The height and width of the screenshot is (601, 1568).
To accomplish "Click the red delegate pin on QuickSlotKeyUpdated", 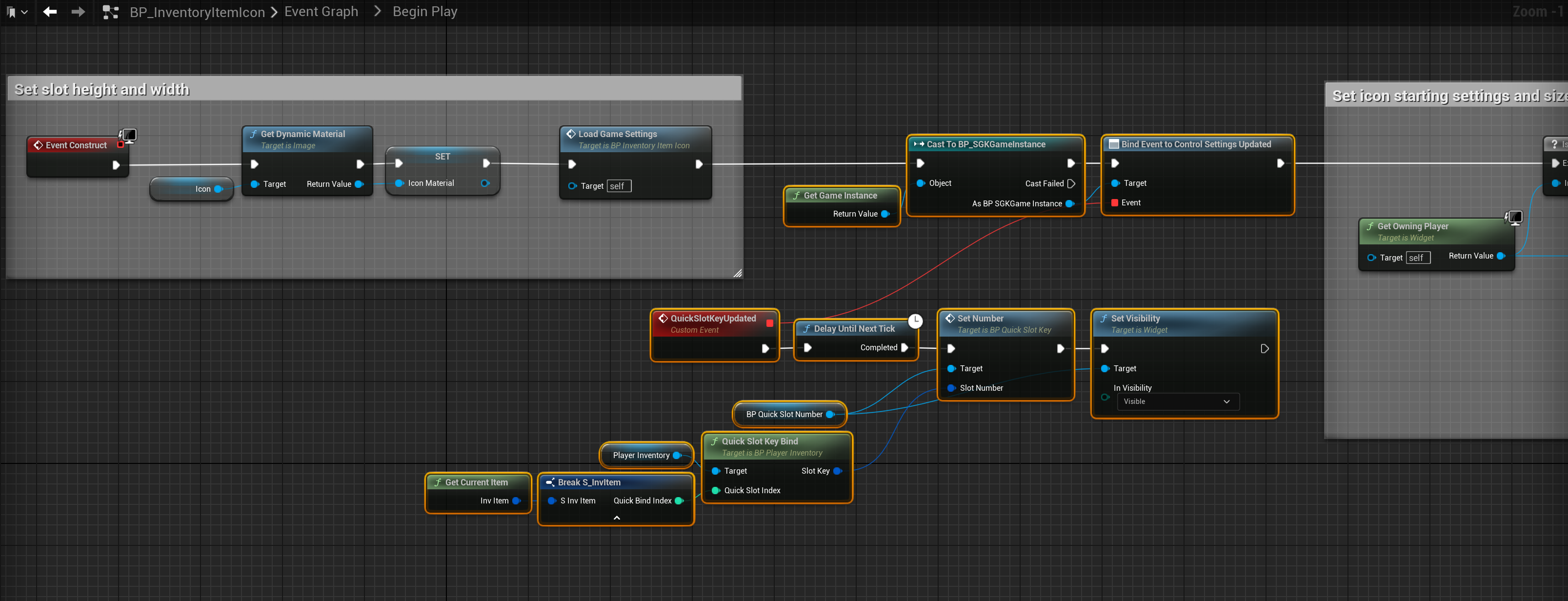I will tap(769, 323).
